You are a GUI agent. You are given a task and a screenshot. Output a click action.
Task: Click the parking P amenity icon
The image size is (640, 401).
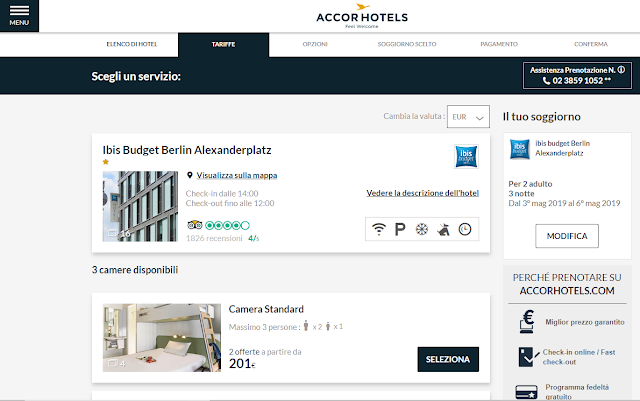tap(400, 229)
